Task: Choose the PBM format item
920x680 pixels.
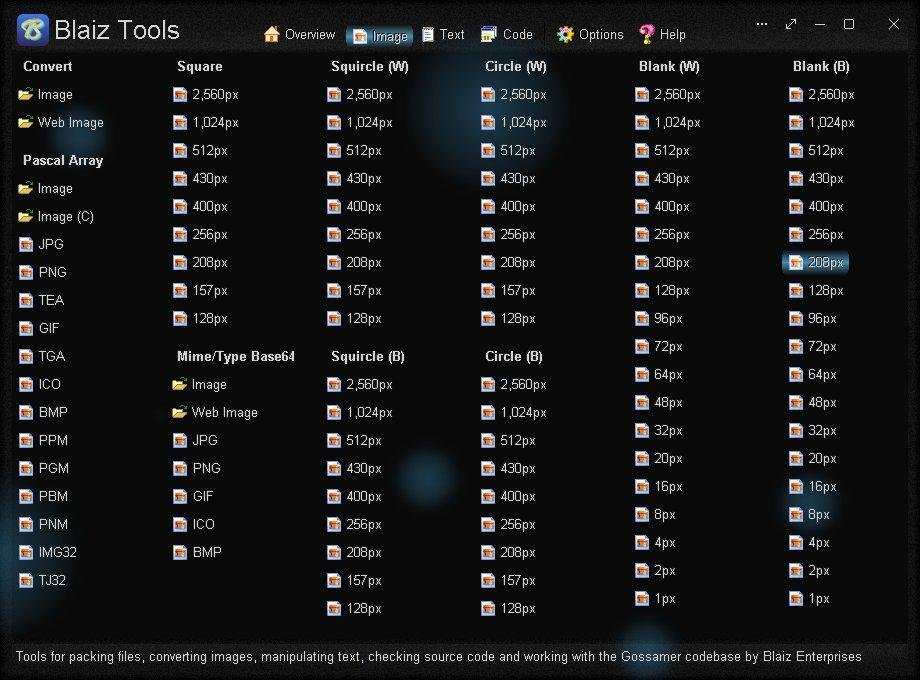Action: coord(43,496)
